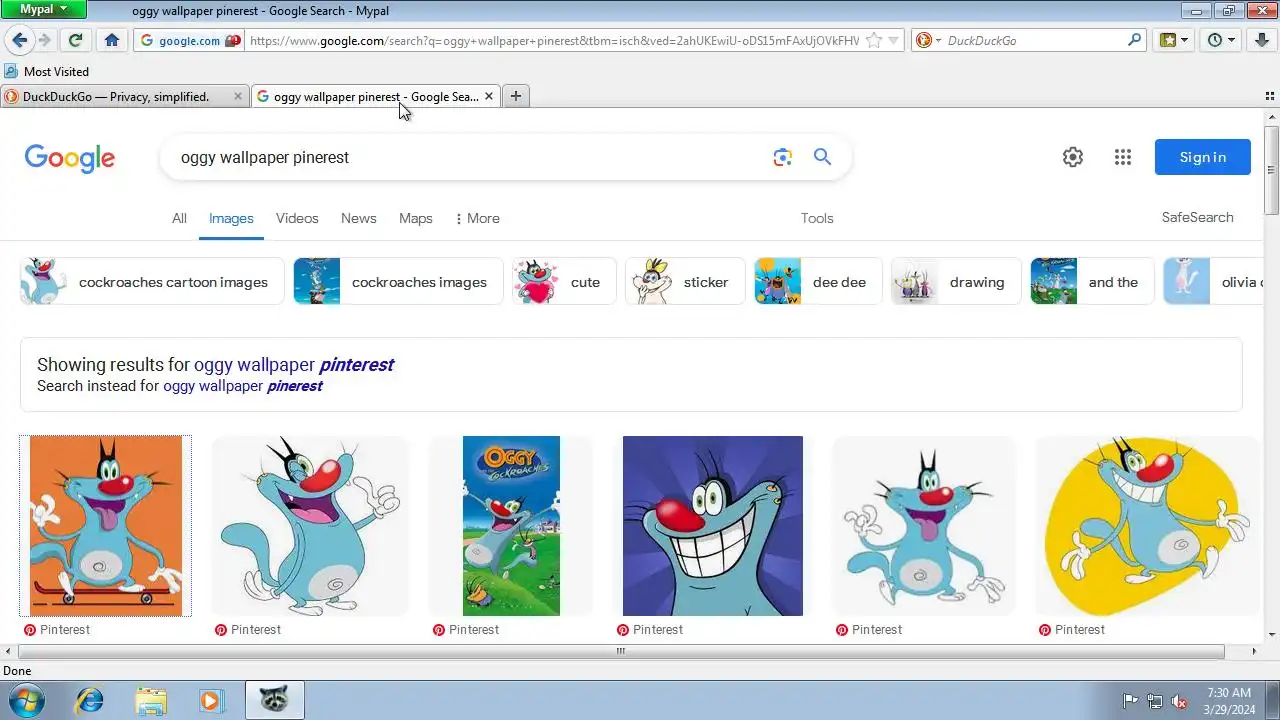Open the Windows Start button

tap(27, 700)
